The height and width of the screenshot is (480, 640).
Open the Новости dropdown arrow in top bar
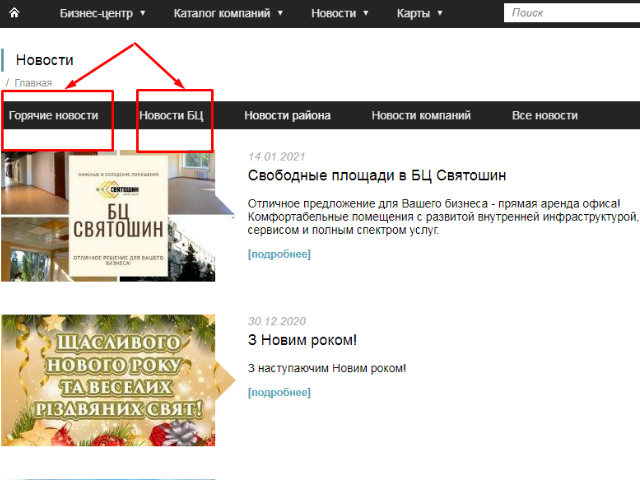point(366,13)
